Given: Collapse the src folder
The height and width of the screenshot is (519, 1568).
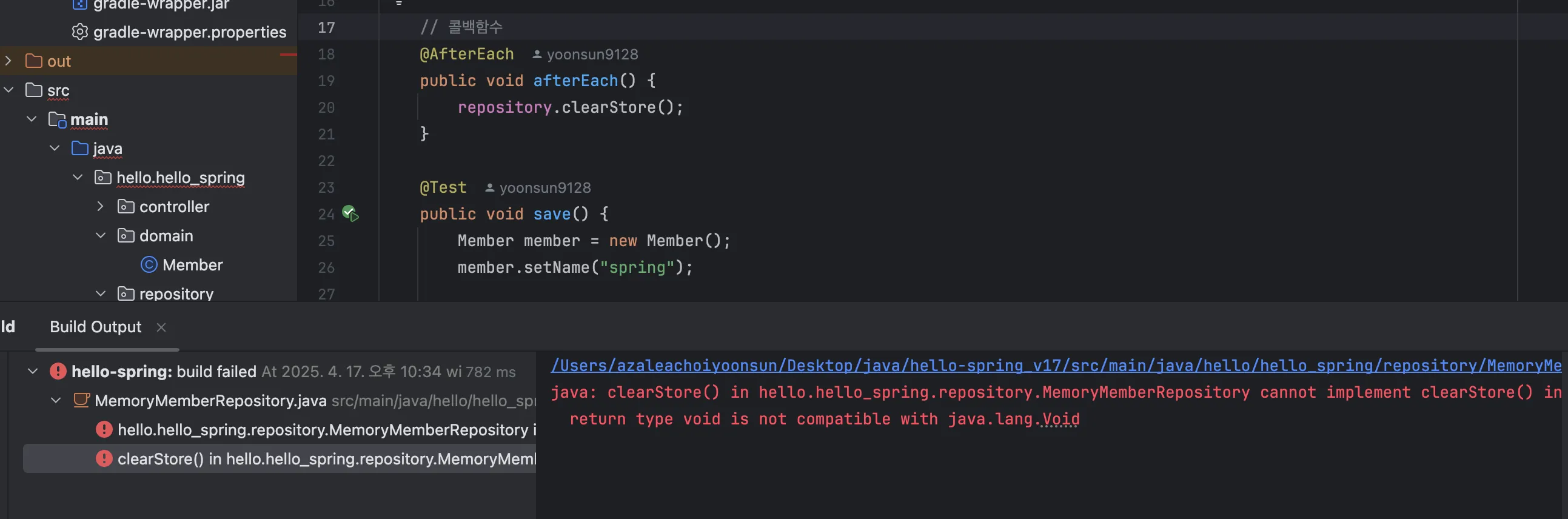Looking at the screenshot, I should pyautogui.click(x=8, y=90).
